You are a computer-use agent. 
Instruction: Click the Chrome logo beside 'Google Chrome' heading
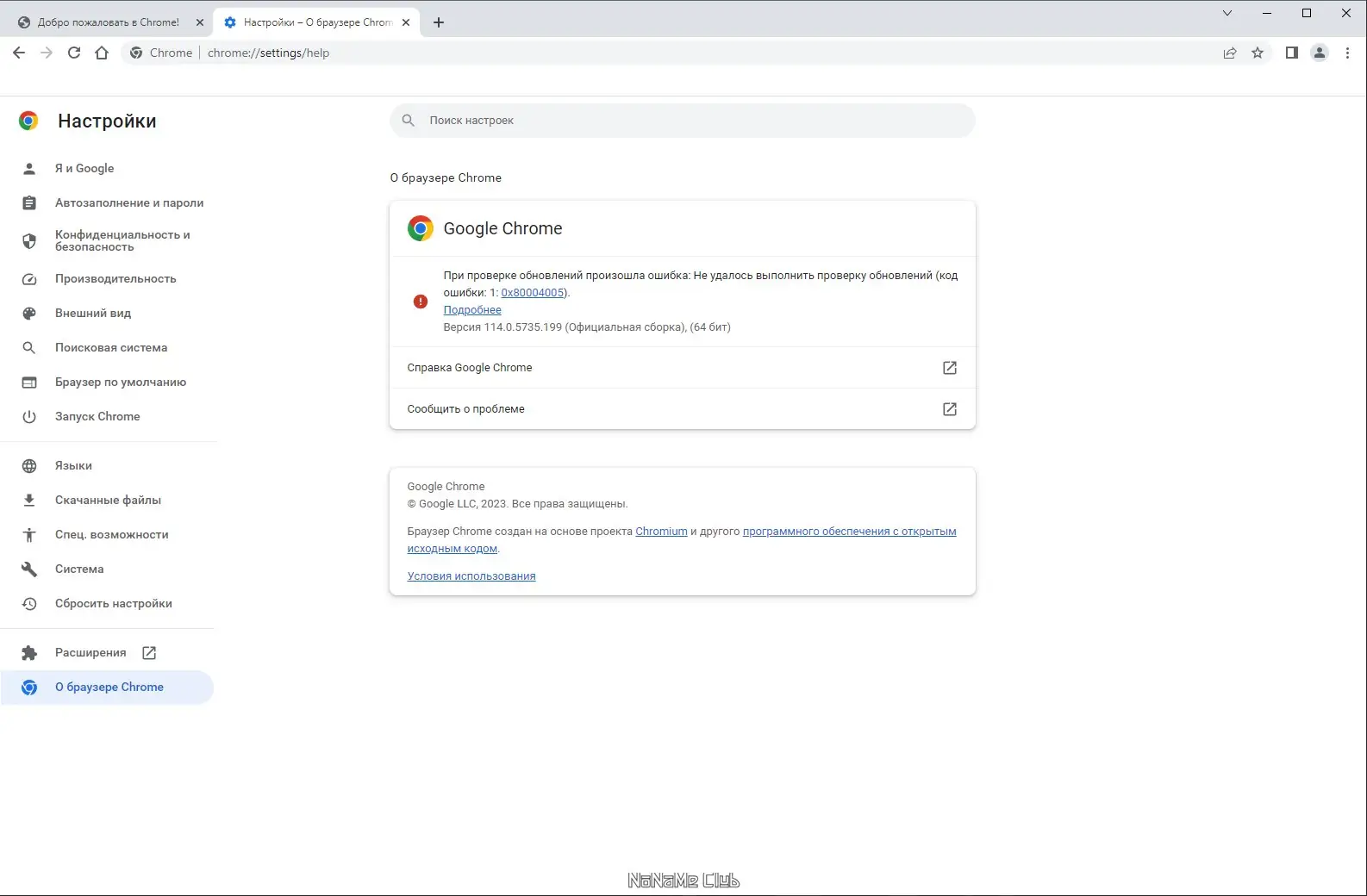coord(420,228)
